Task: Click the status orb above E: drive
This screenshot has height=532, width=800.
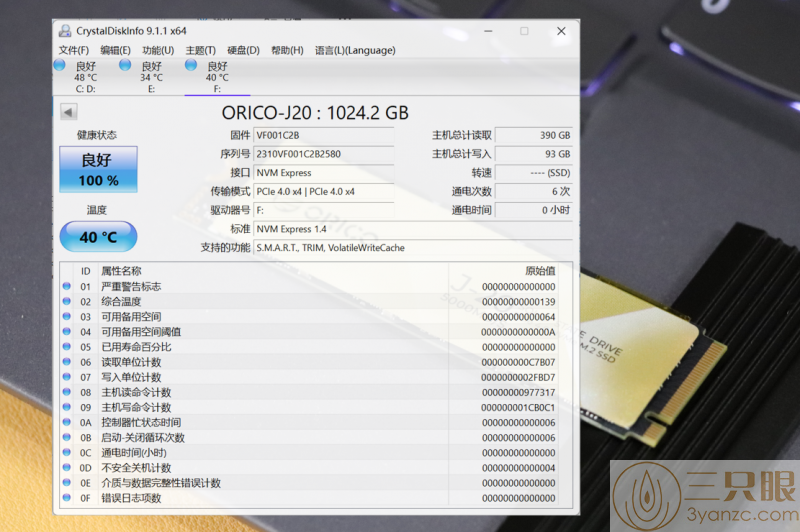Action: click(125, 65)
